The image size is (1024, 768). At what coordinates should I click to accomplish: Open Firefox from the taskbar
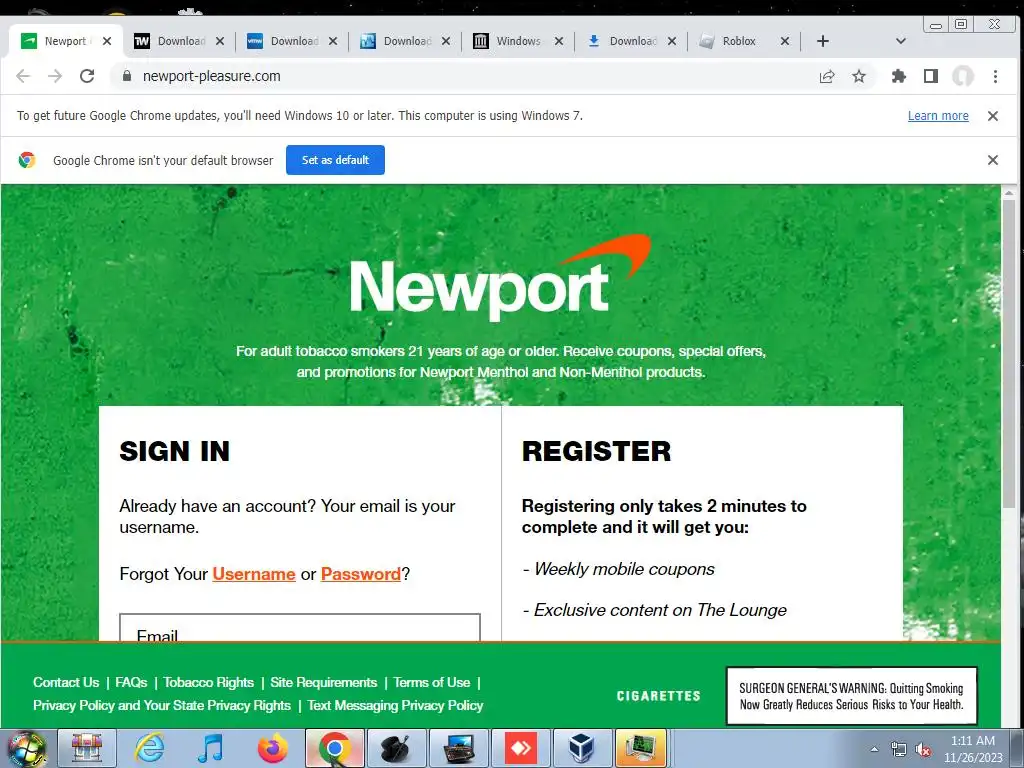273,748
